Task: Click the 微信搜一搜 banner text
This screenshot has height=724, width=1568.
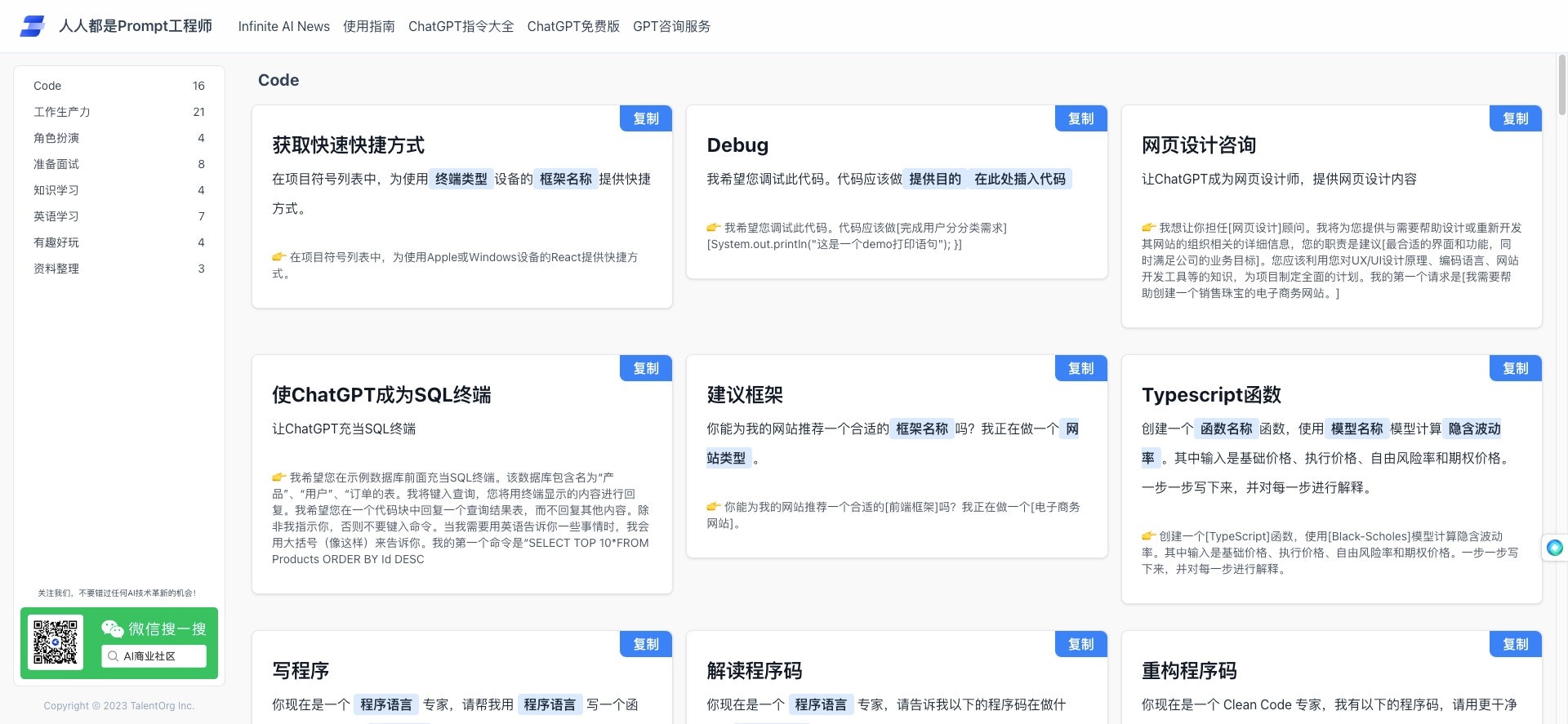Action: 167,629
